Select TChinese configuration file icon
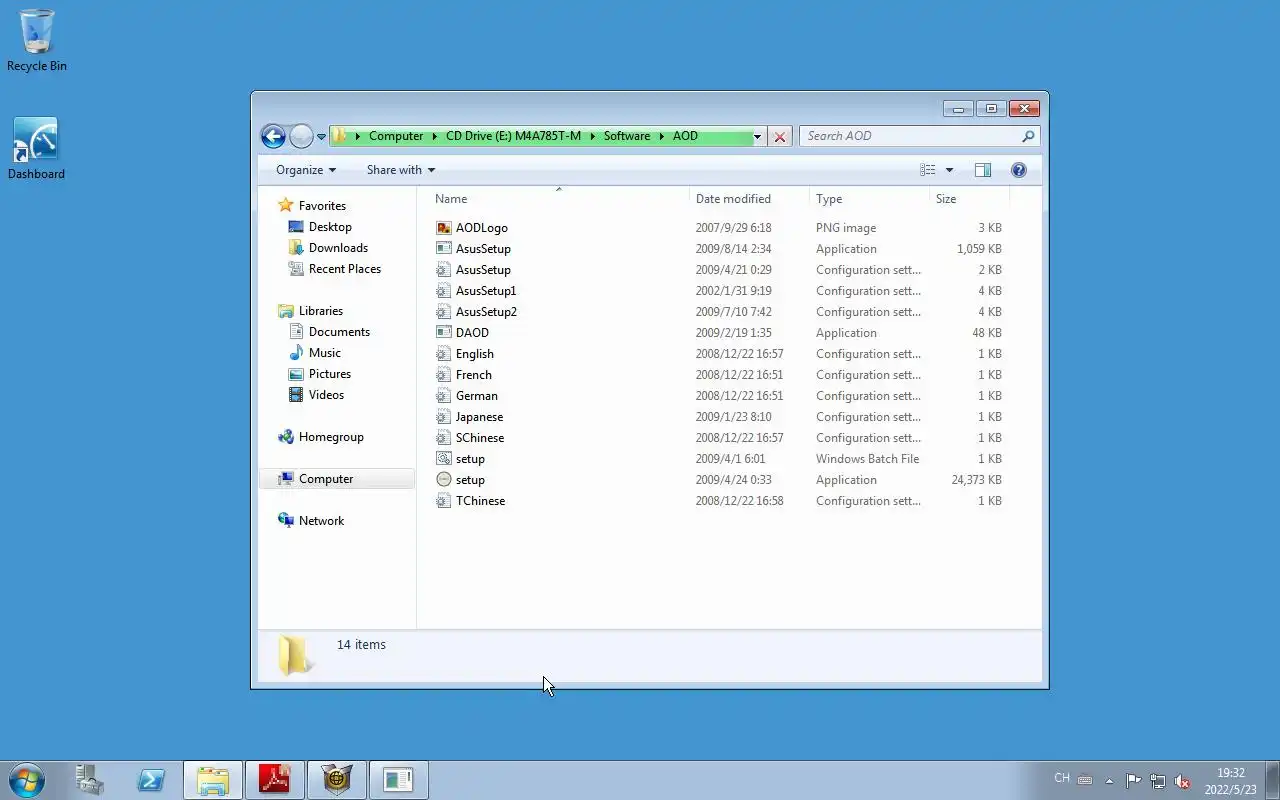 444,501
